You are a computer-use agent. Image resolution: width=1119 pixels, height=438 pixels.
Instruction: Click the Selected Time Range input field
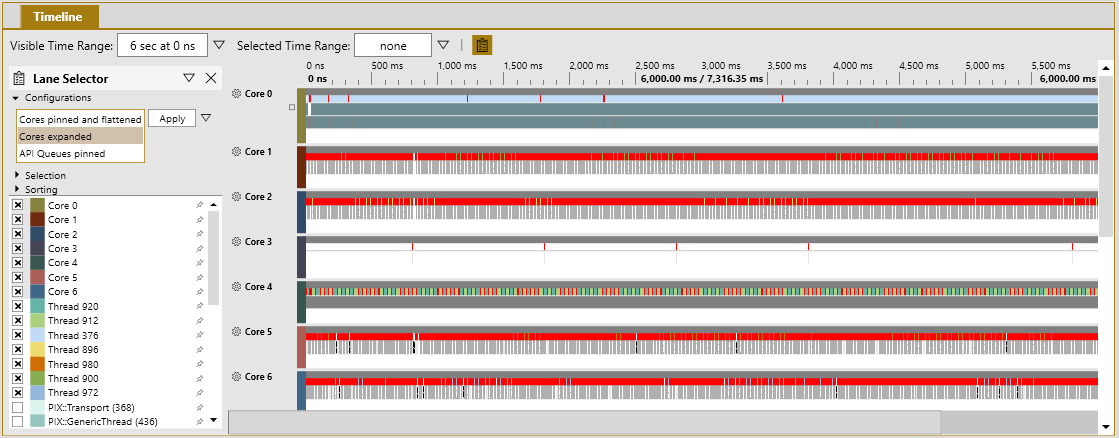tap(393, 46)
